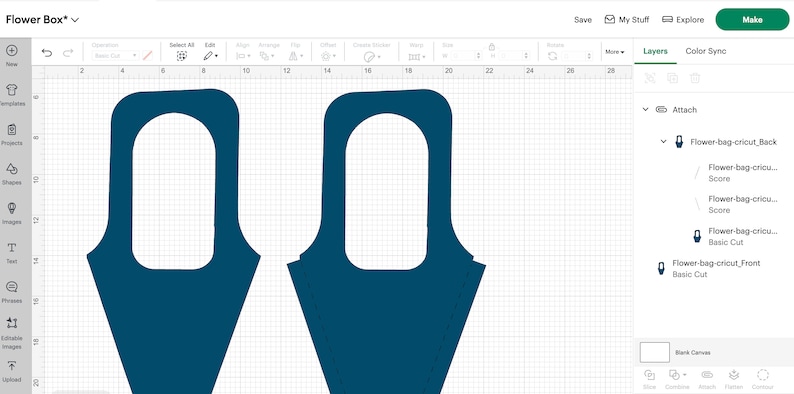Open the More toolbar dropdown
The width and height of the screenshot is (794, 394).
pos(615,52)
